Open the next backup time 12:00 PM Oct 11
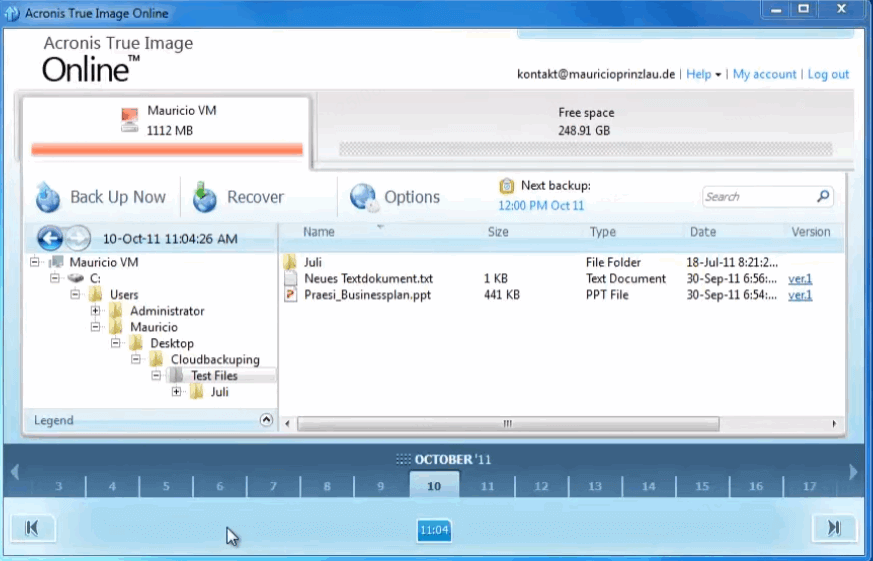Screen dimensions: 873x561 (541, 205)
